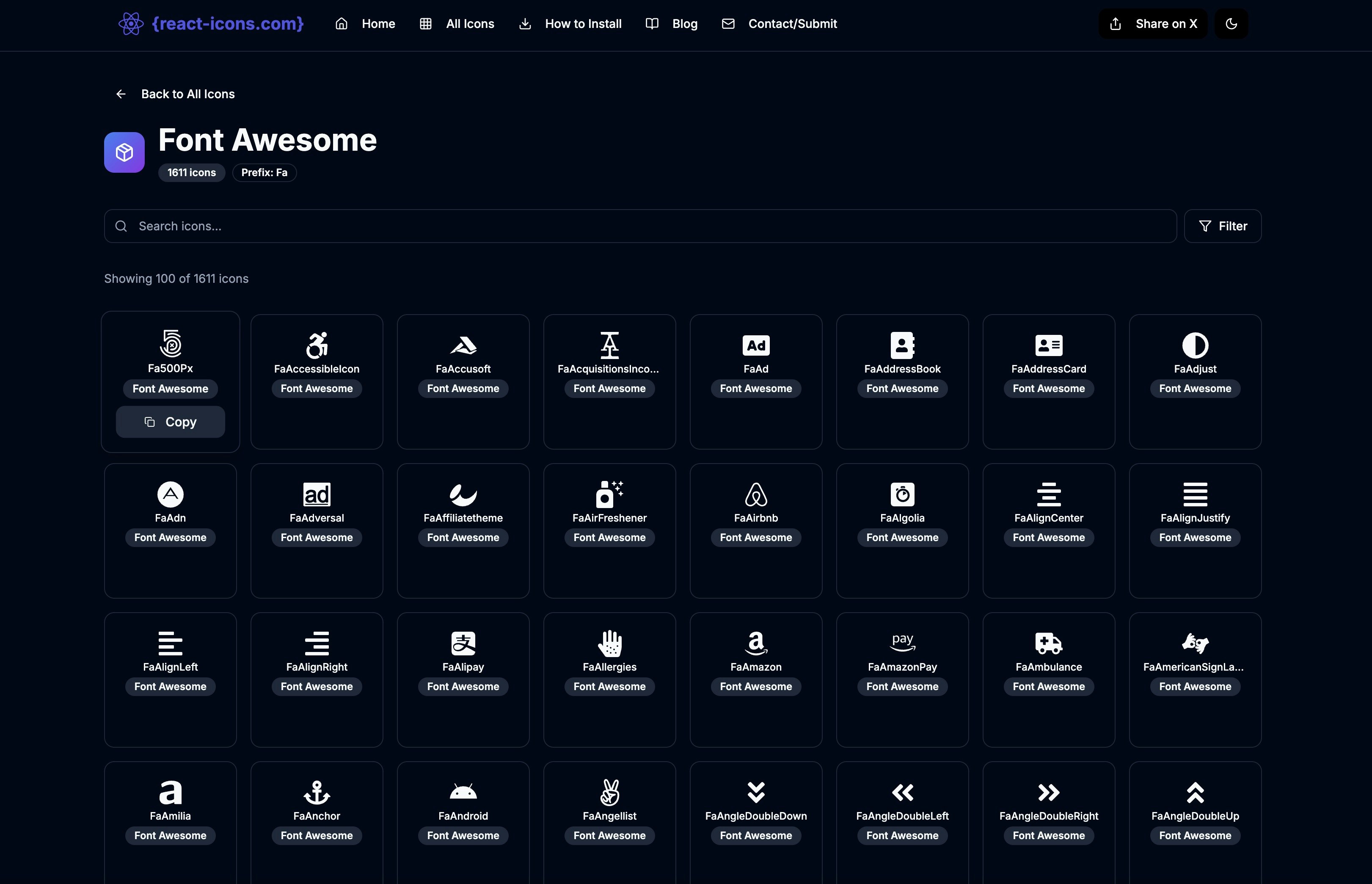Select the FaAd icon
The image size is (1372, 884).
(x=756, y=345)
